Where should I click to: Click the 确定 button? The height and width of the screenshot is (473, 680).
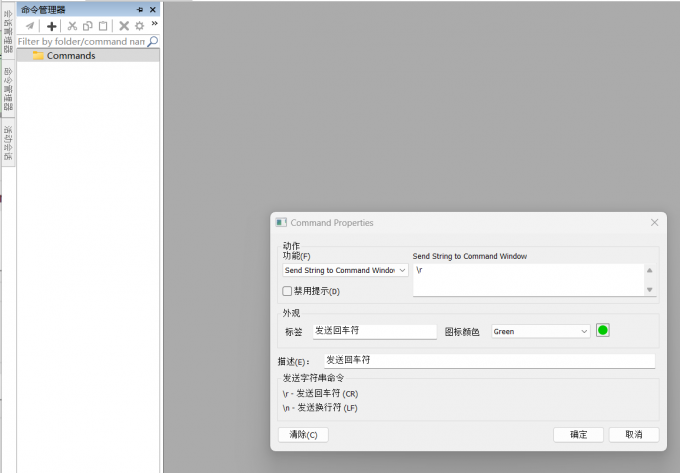[578, 435]
